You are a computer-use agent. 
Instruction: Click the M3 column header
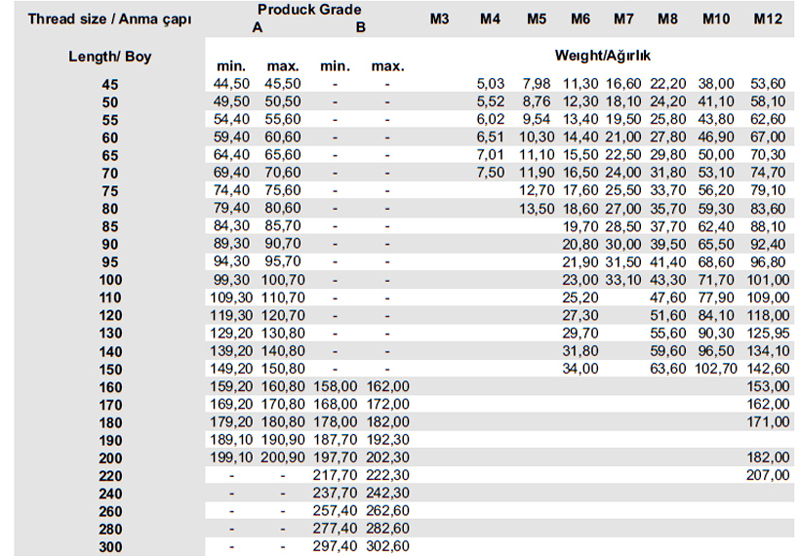(438, 19)
